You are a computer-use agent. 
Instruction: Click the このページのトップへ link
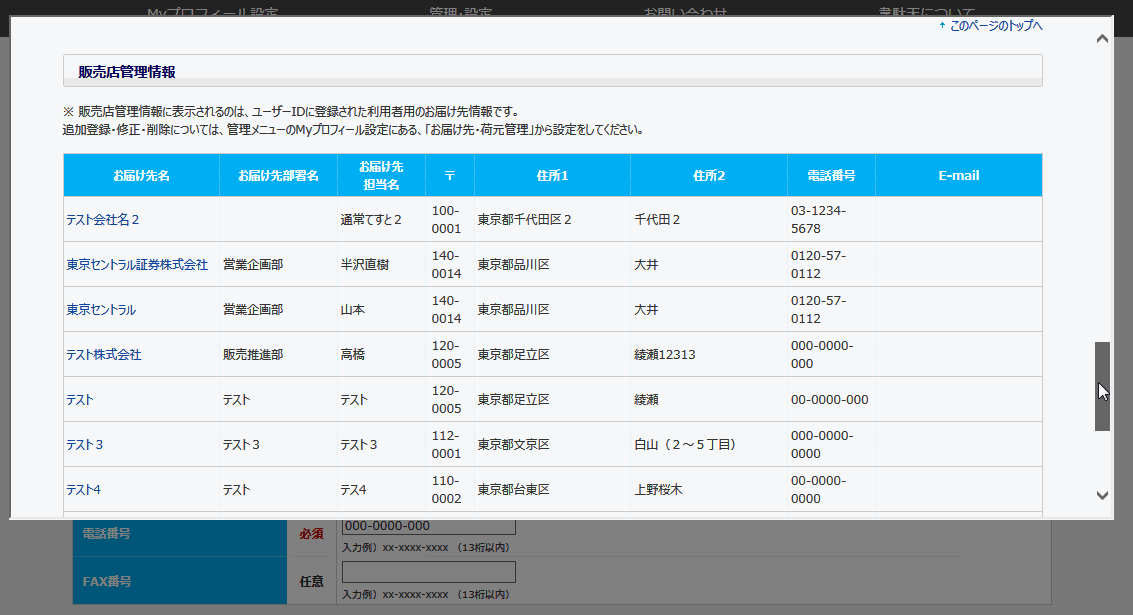(x=995, y=25)
